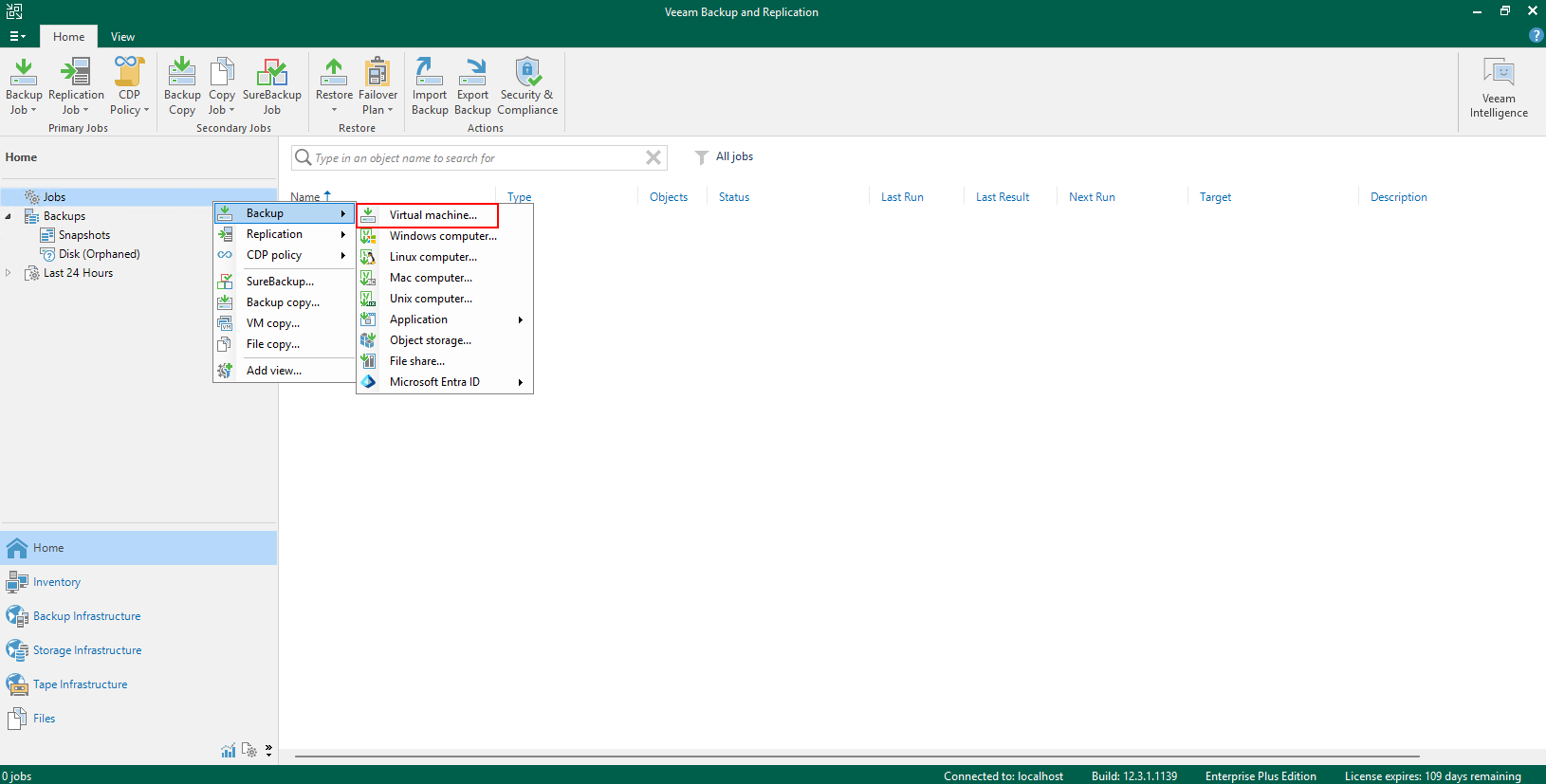Image resolution: width=1546 pixels, height=784 pixels.
Task: Open the Replication Job ribbon button
Action: (76, 86)
